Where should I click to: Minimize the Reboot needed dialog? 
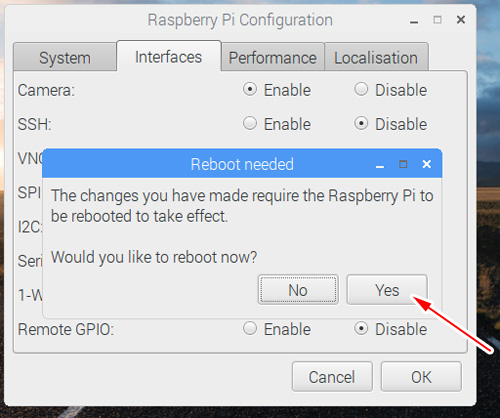point(380,166)
